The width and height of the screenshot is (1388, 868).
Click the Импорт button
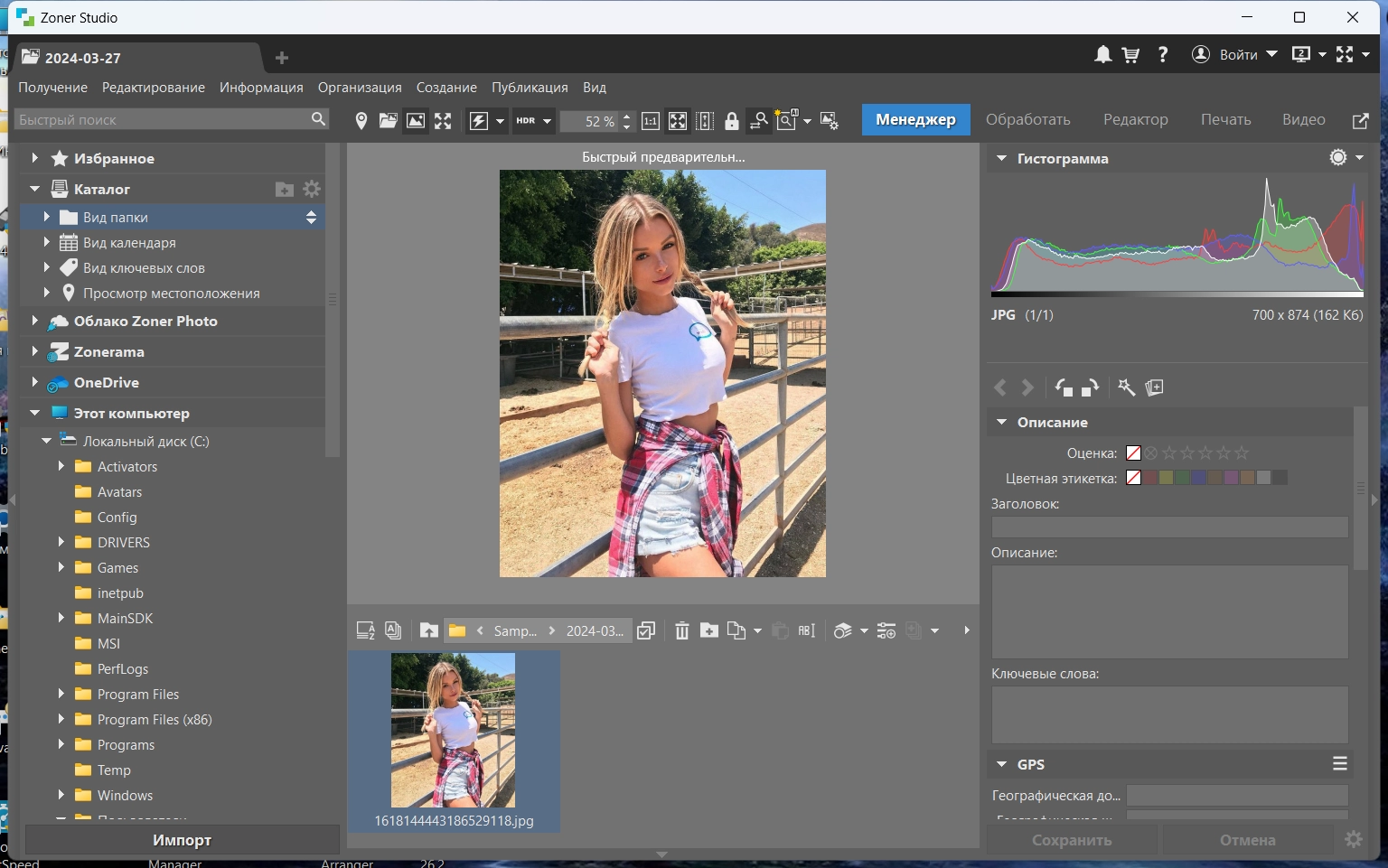[x=182, y=840]
